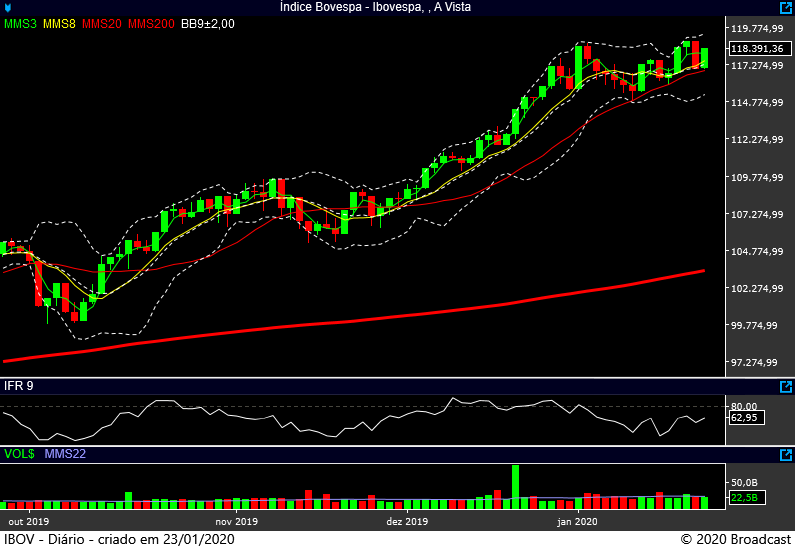The width and height of the screenshot is (795, 547).
Task: Select the MMS200 indicator label
Action: click(150, 24)
